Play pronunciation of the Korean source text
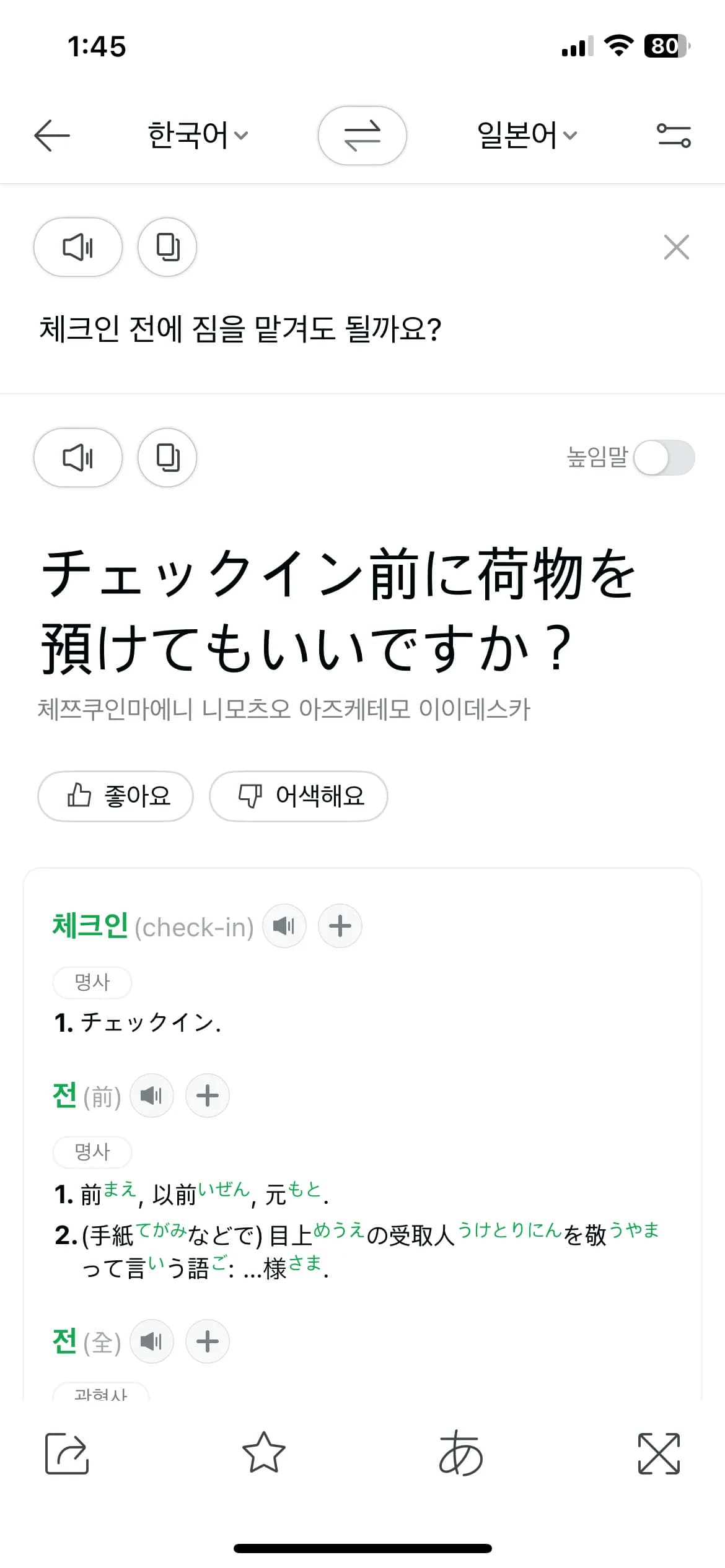 [77, 247]
